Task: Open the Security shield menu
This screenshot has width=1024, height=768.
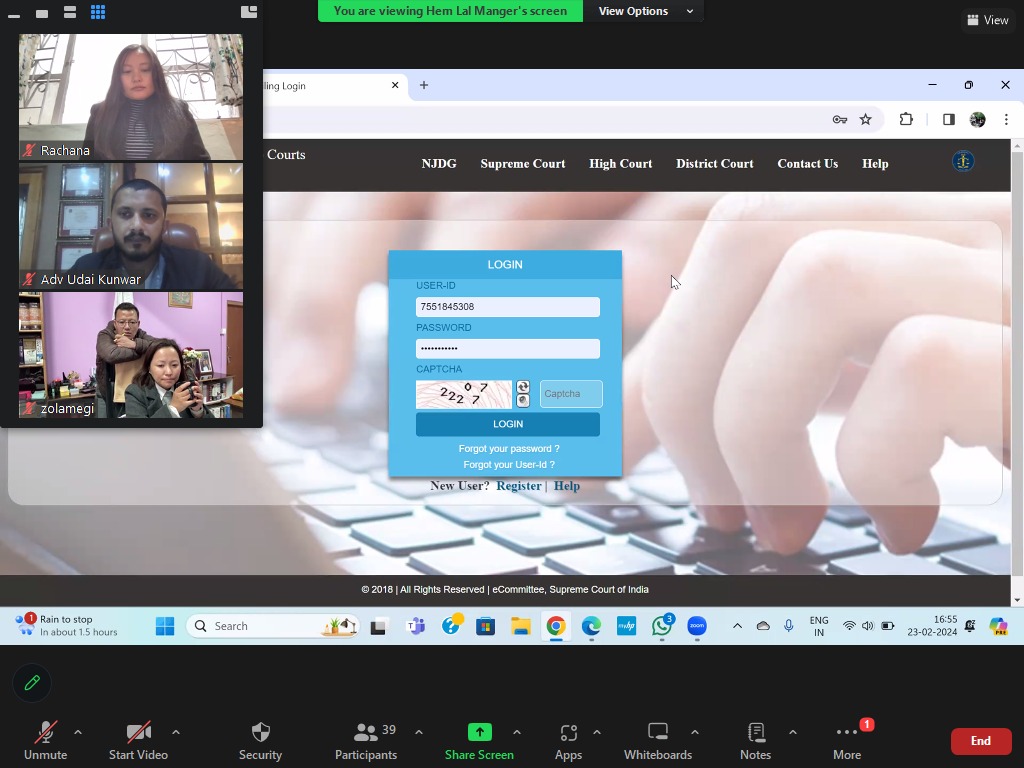Action: click(x=260, y=741)
